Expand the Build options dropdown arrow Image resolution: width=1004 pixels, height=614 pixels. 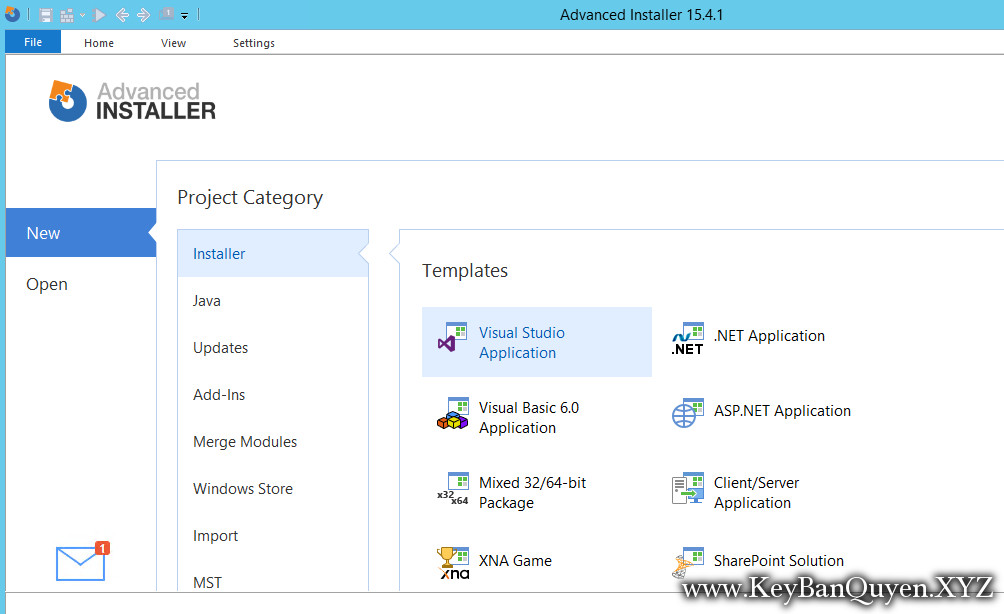click(x=83, y=15)
